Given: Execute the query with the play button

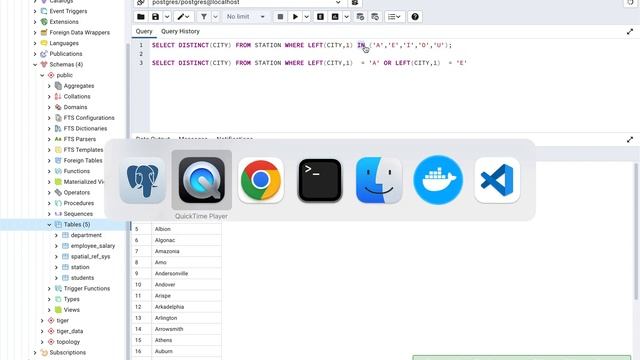Looking at the screenshot, I should tap(295, 17).
